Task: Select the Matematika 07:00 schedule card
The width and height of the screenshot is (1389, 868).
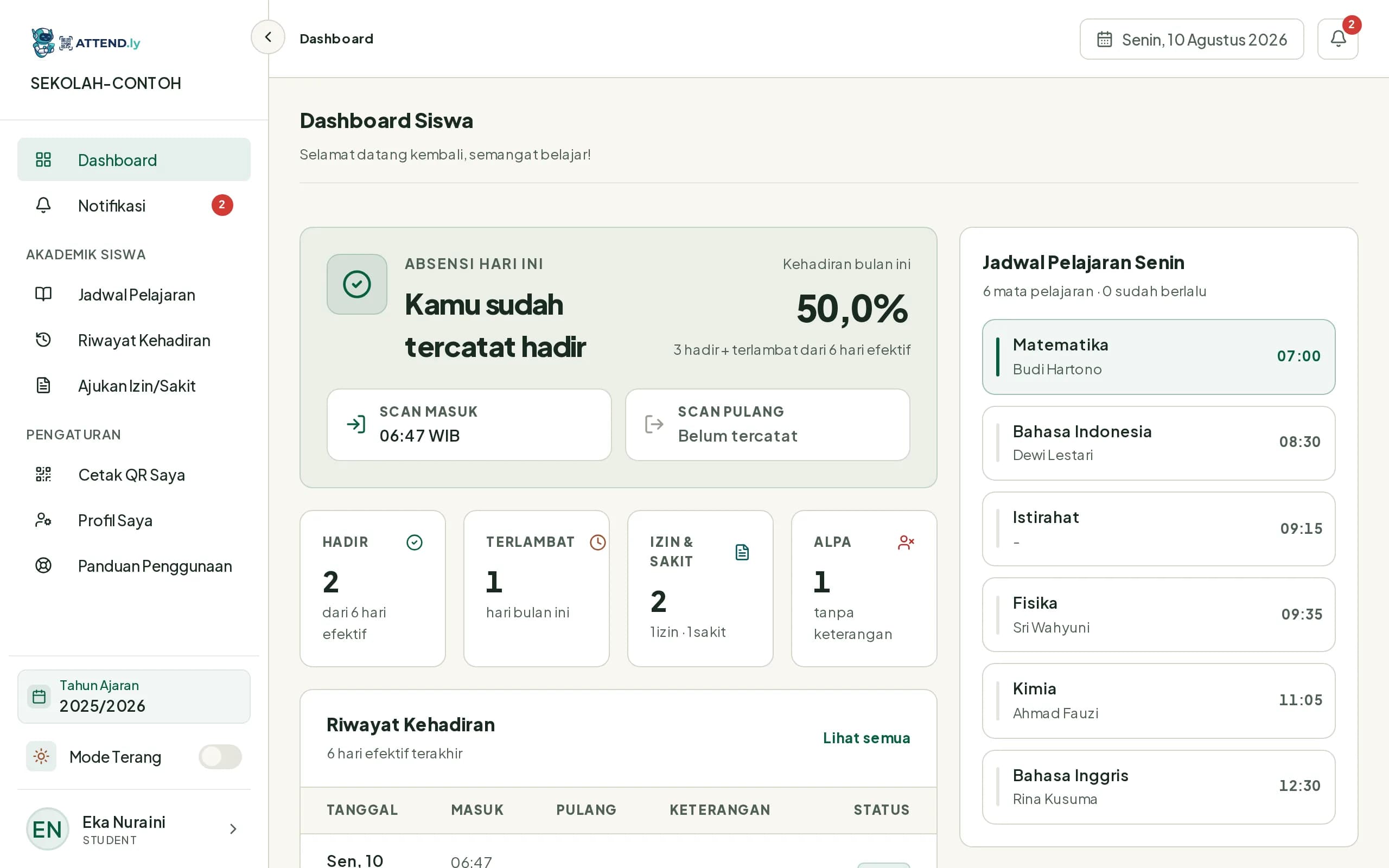Action: tap(1158, 356)
